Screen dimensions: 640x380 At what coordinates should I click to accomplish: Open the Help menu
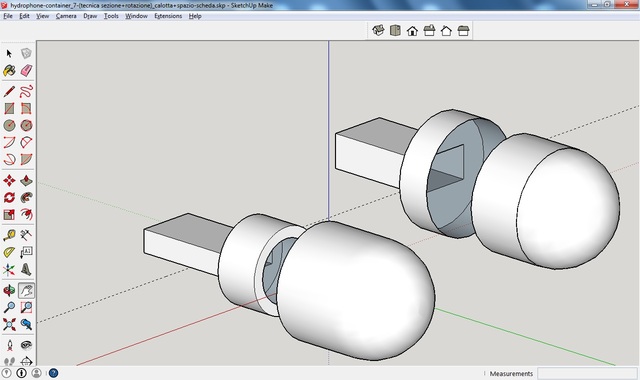[x=195, y=16]
